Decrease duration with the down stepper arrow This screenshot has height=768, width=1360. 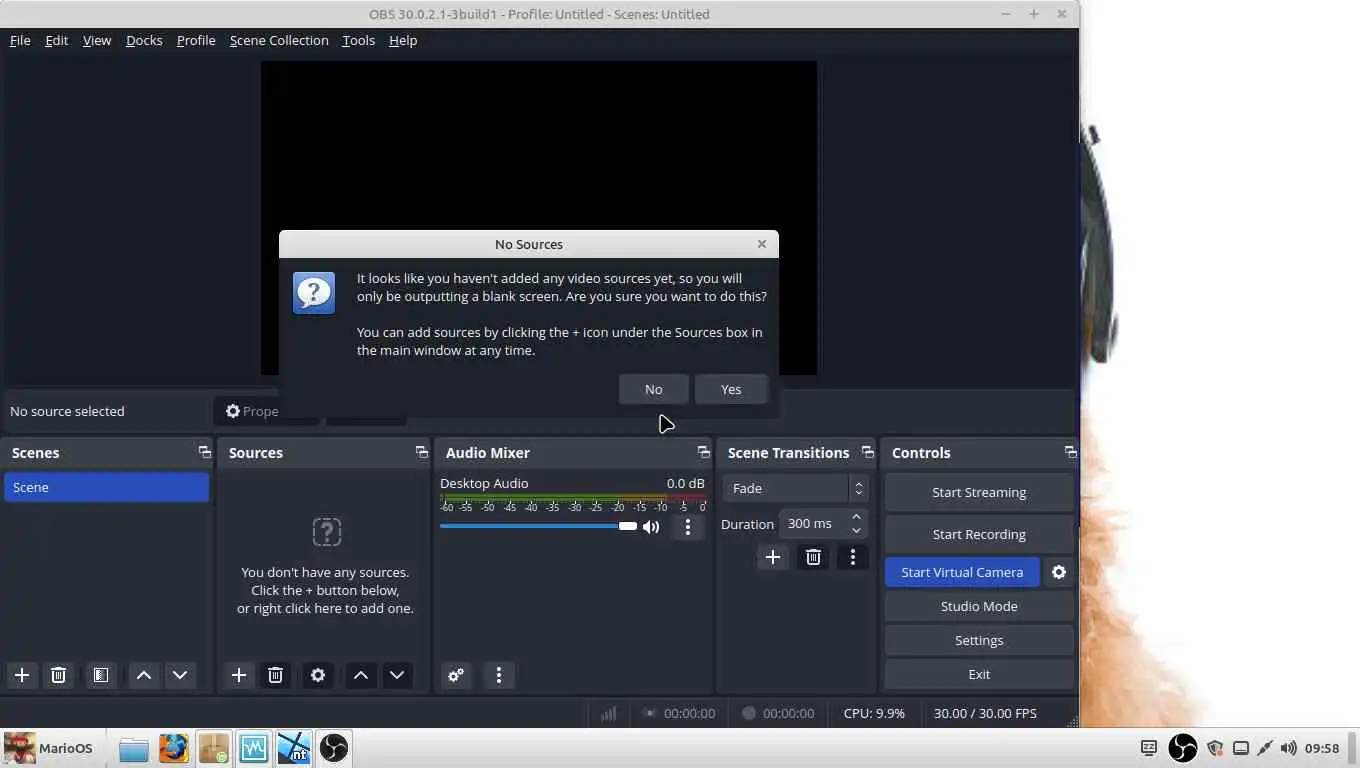coord(857,531)
